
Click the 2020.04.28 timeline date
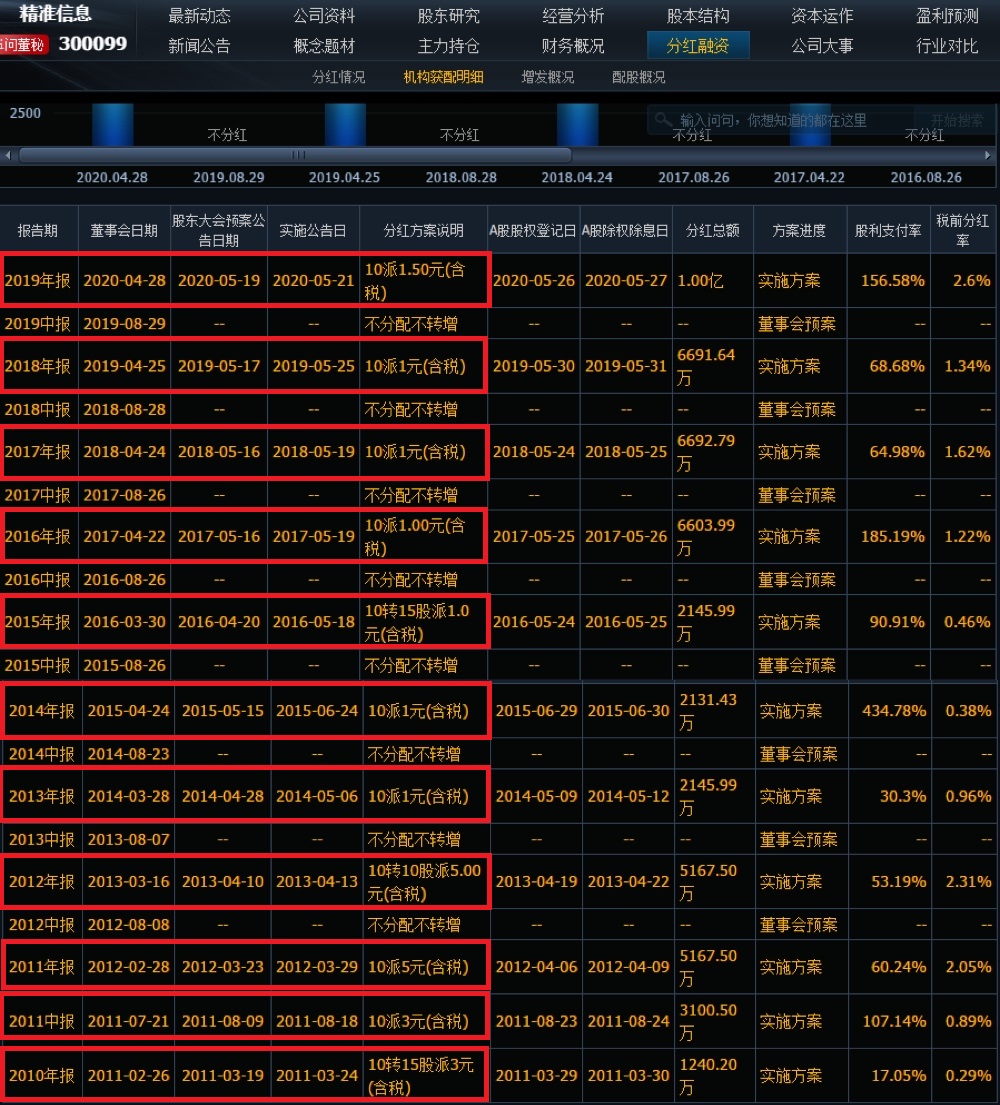point(112,177)
